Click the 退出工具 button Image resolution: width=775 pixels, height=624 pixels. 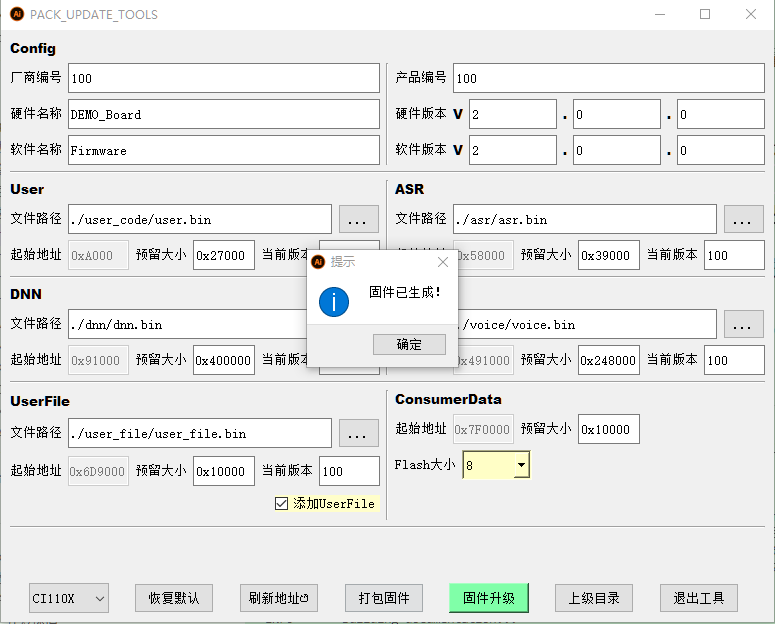(x=699, y=598)
